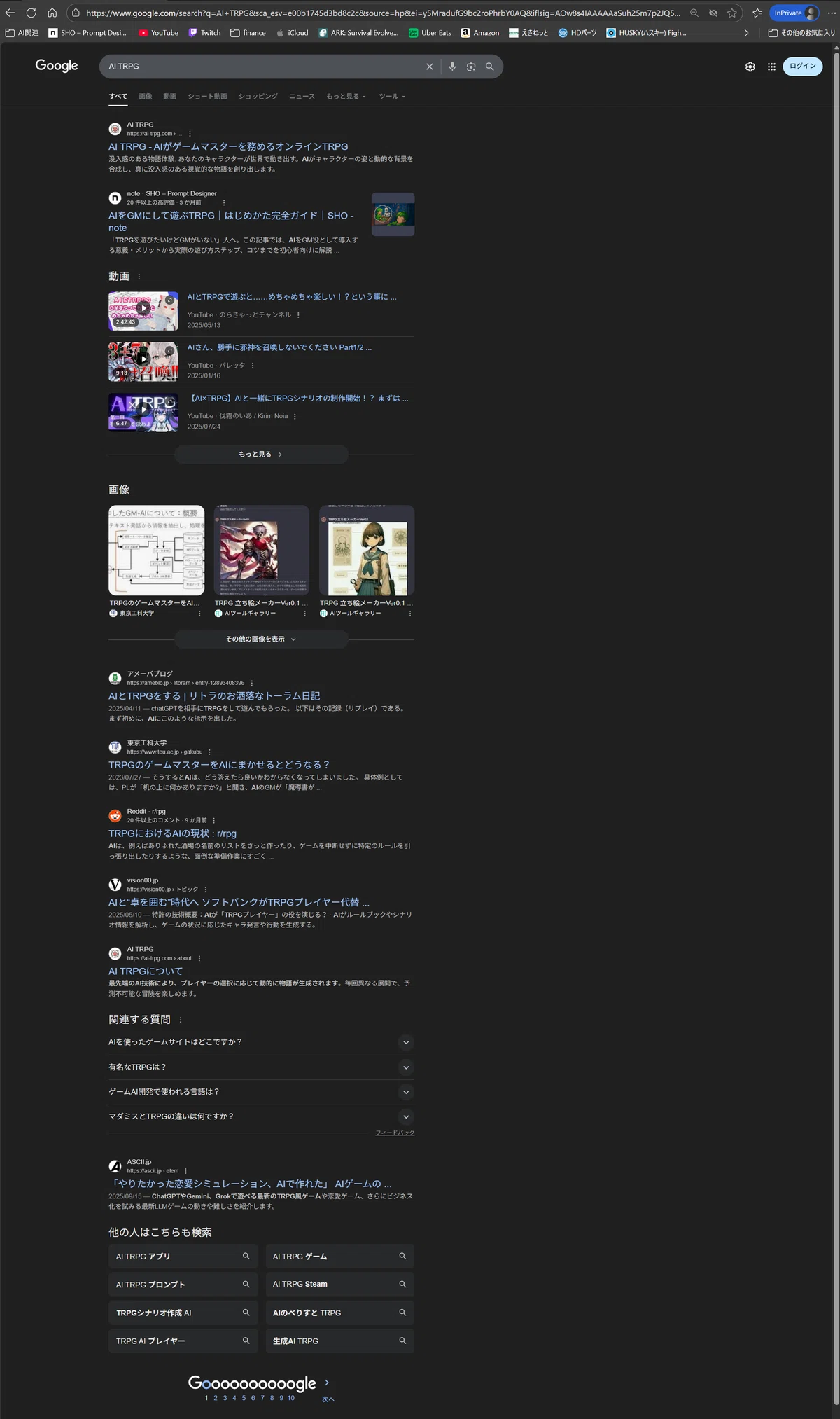
Task: Open the browser home page icon
Action: click(x=52, y=13)
